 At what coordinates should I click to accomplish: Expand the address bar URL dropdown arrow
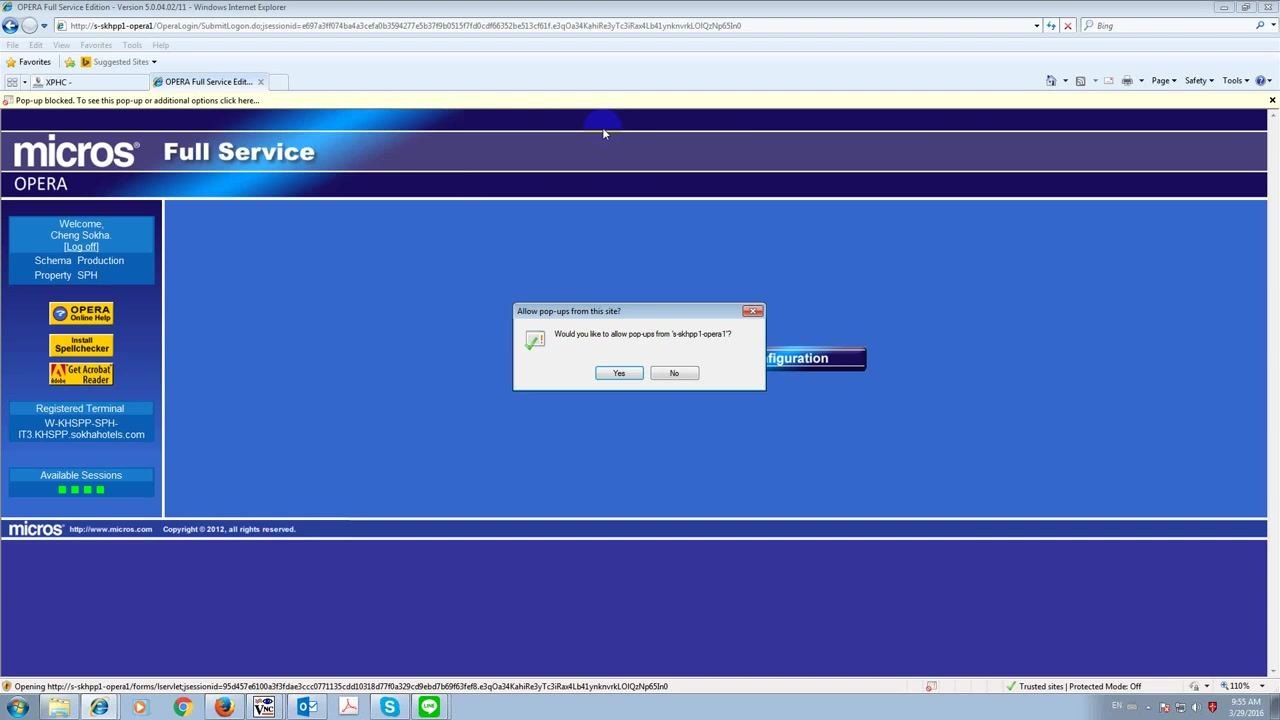click(1036, 26)
